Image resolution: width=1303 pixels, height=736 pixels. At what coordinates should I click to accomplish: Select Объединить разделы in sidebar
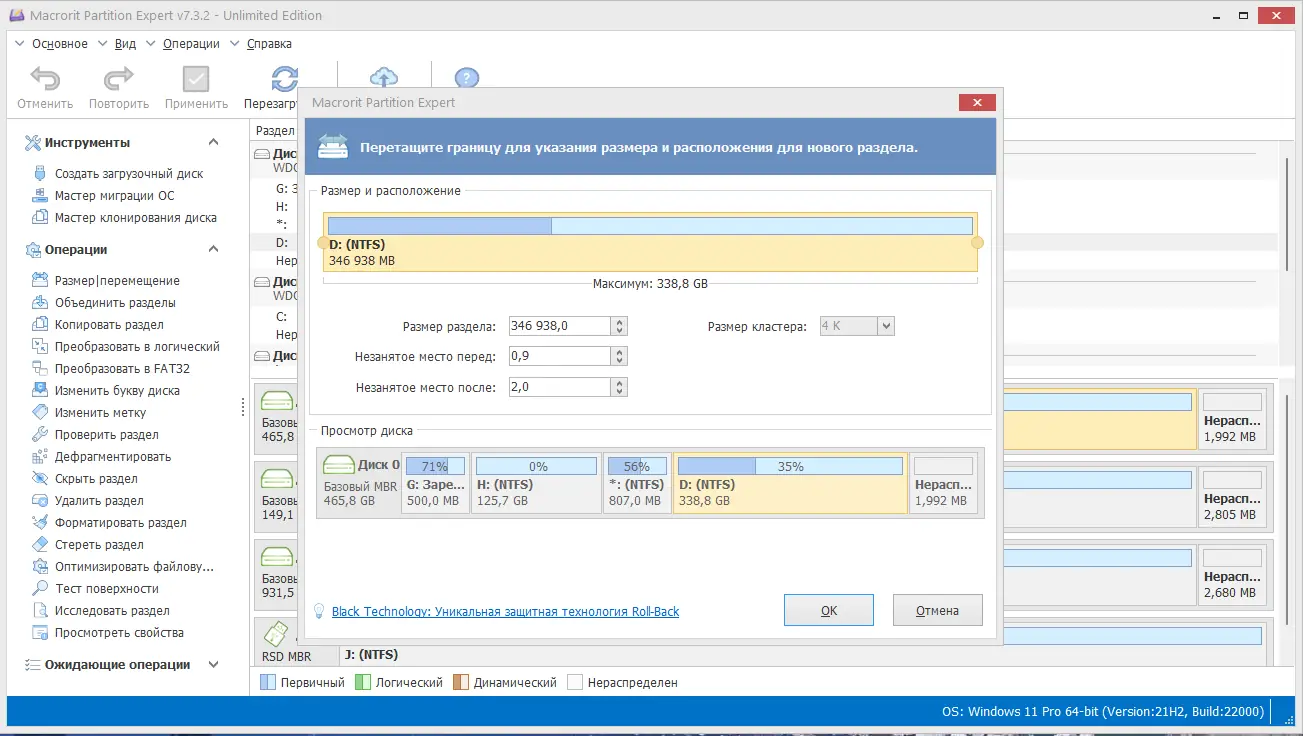tap(115, 303)
